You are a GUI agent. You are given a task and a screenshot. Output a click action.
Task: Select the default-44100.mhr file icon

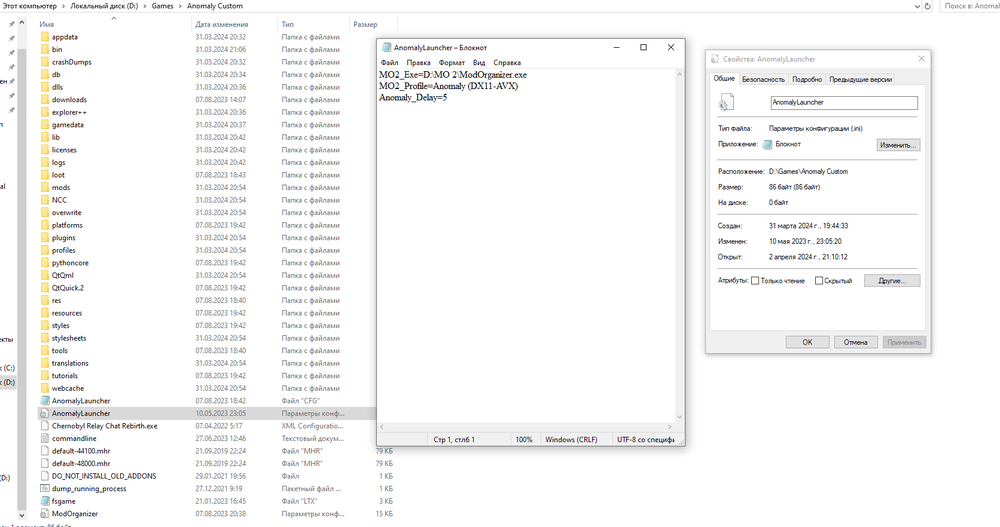[x=45, y=451]
